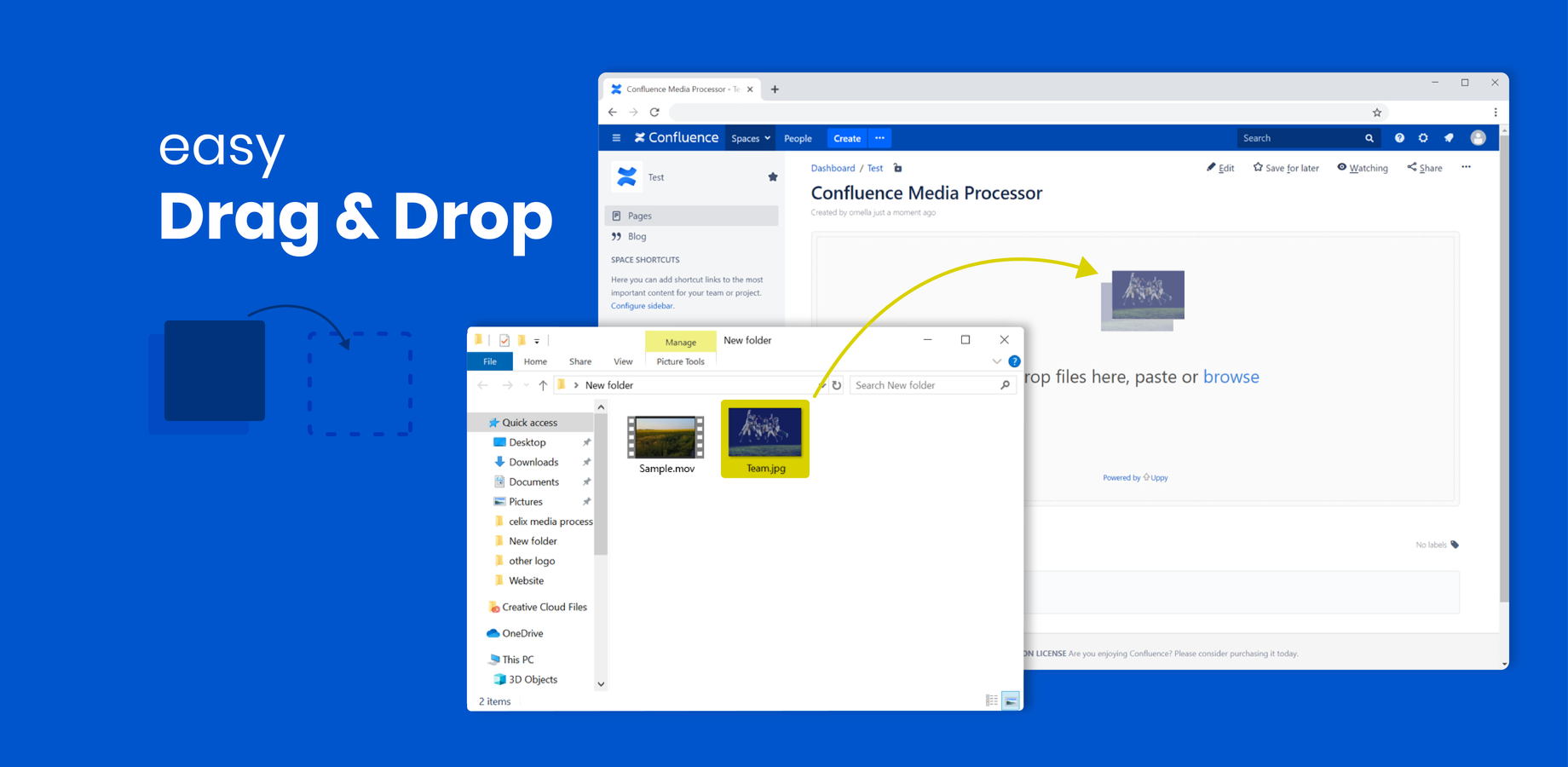Open the Share ribbon tab in Explorer
Image resolution: width=1568 pixels, height=767 pixels.
pyautogui.click(x=580, y=361)
